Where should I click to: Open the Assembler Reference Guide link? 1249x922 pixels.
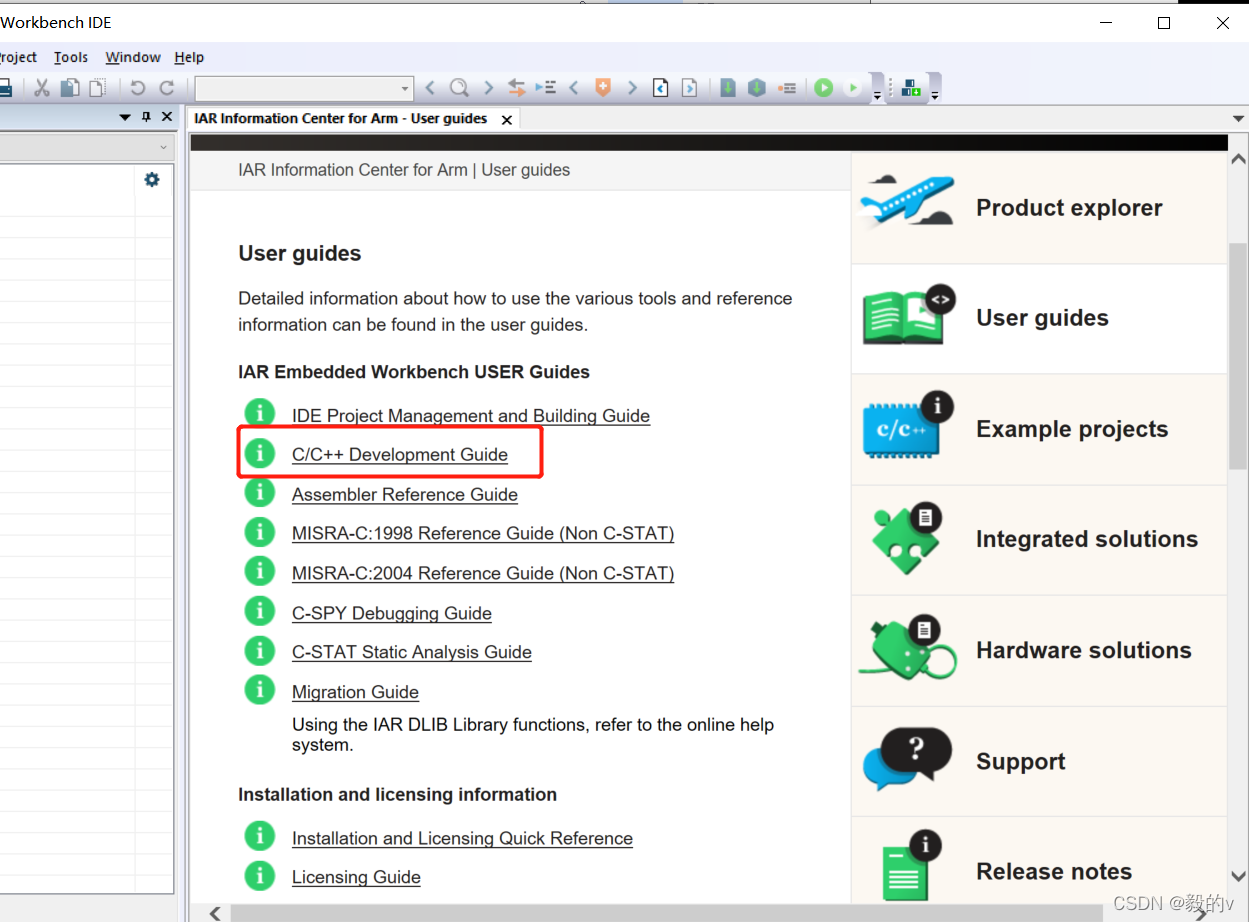405,495
